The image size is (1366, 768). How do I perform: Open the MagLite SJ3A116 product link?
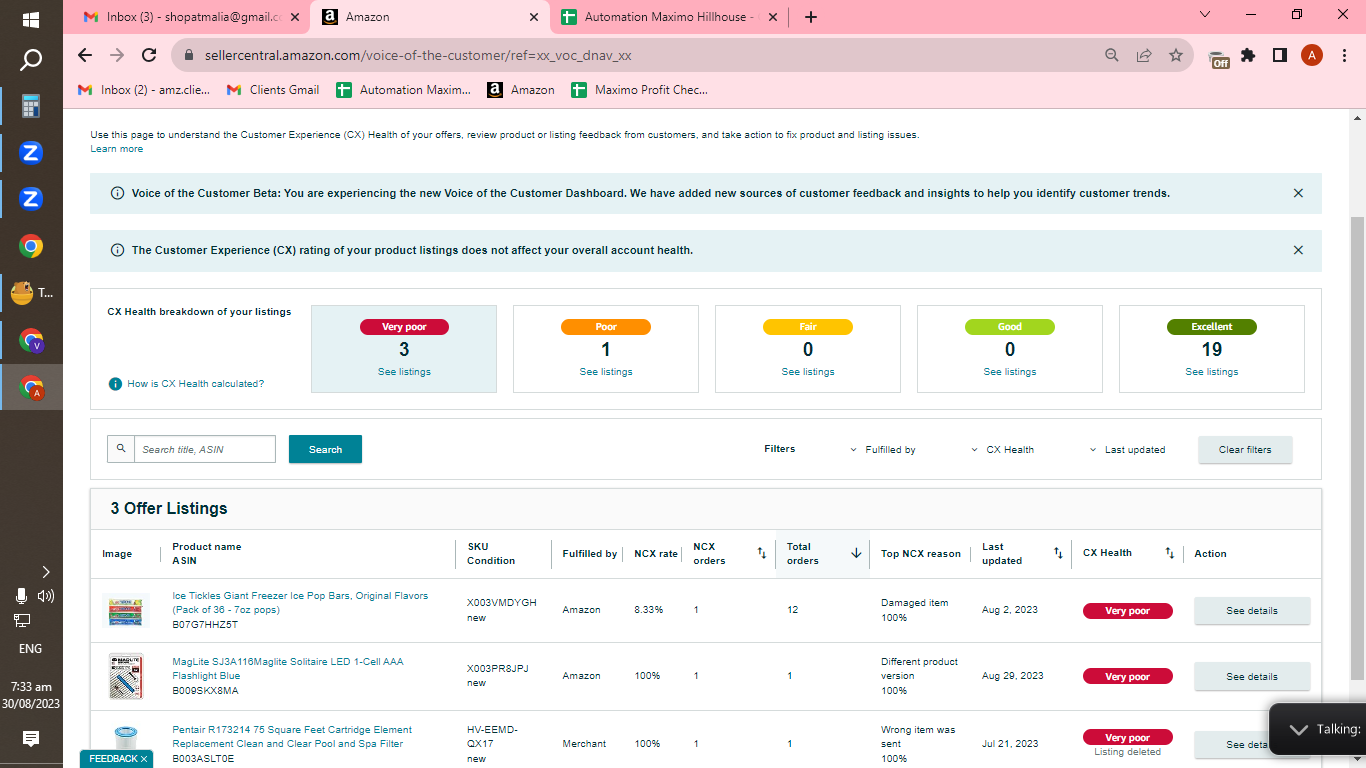[x=288, y=669]
